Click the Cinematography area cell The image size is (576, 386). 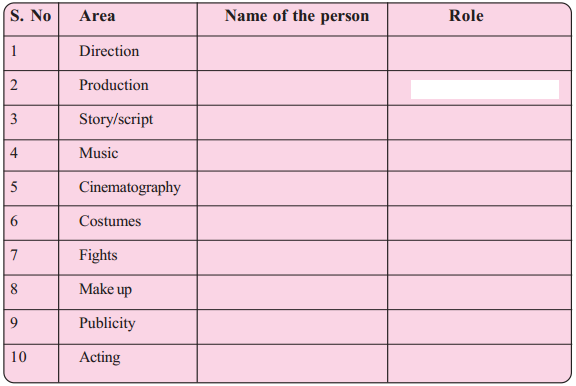(x=128, y=188)
